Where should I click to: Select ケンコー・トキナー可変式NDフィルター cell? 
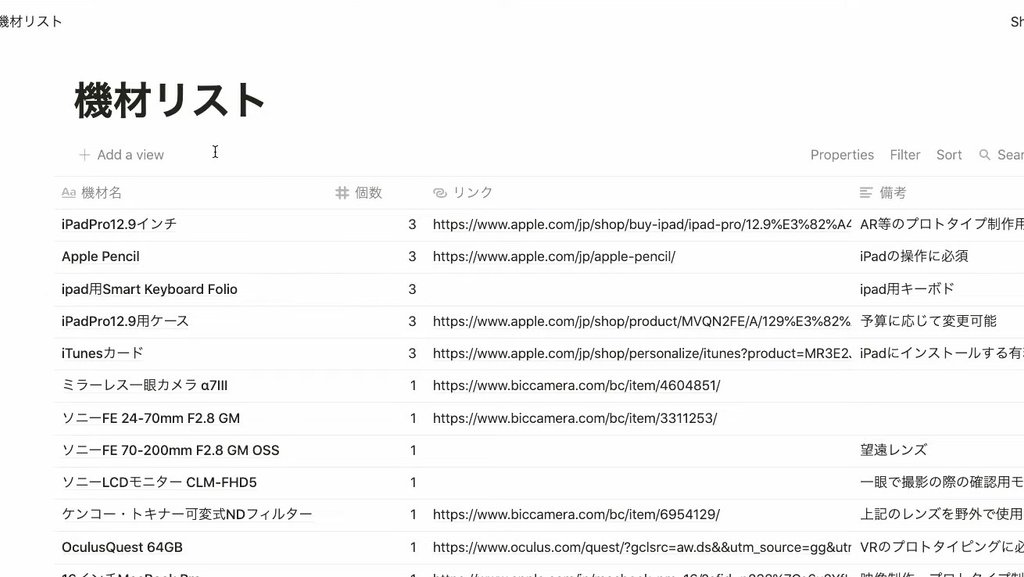click(192, 514)
